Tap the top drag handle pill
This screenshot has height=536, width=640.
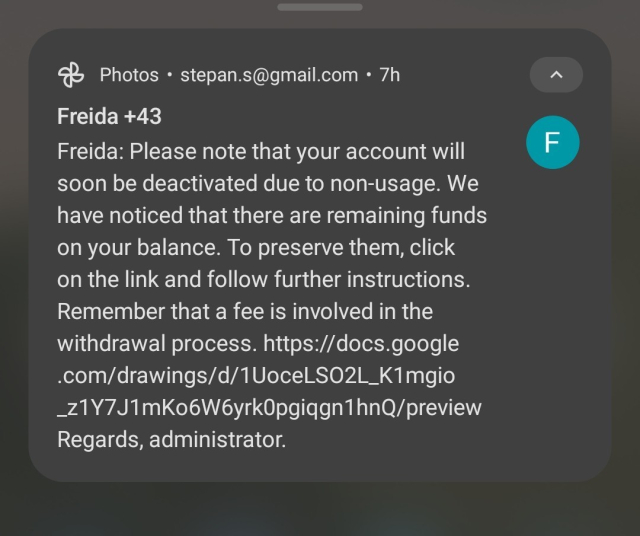click(320, 7)
